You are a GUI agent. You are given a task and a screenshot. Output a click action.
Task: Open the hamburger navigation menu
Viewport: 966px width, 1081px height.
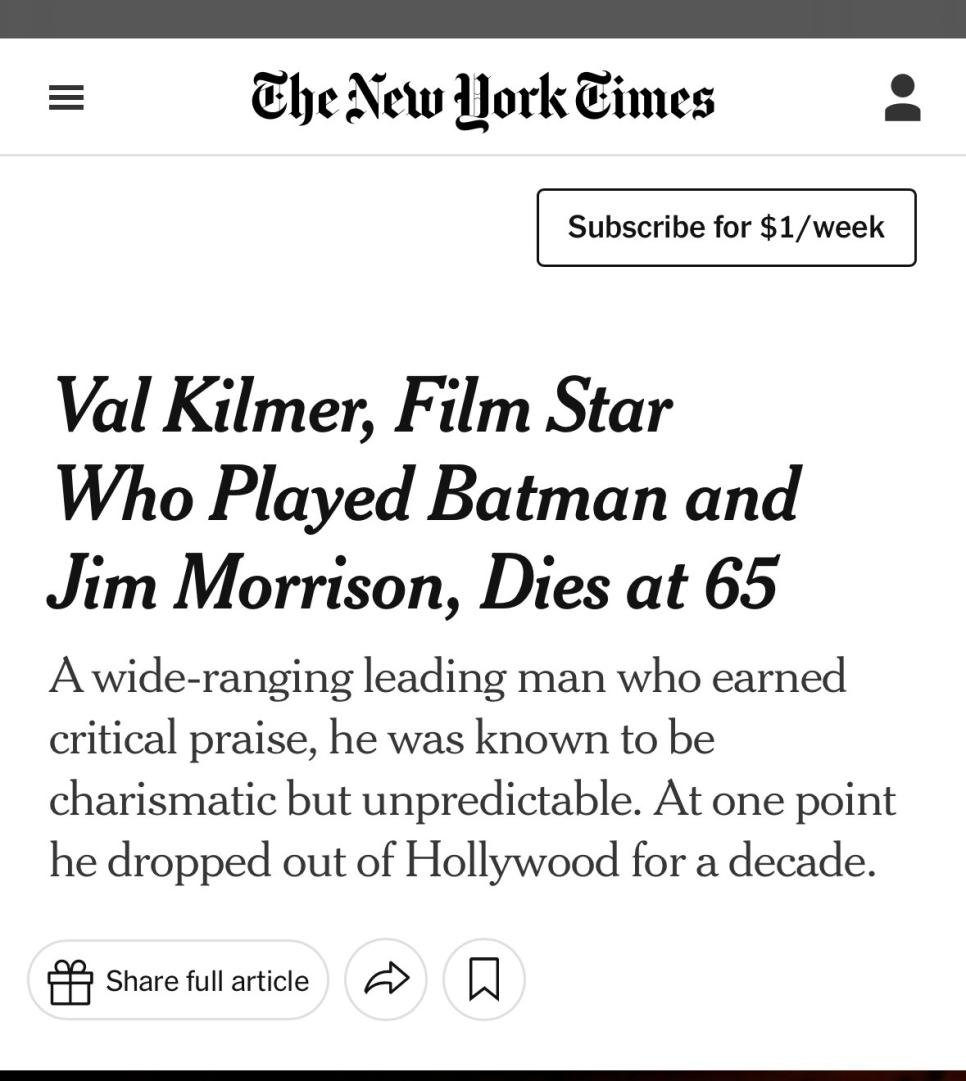[x=67, y=98]
